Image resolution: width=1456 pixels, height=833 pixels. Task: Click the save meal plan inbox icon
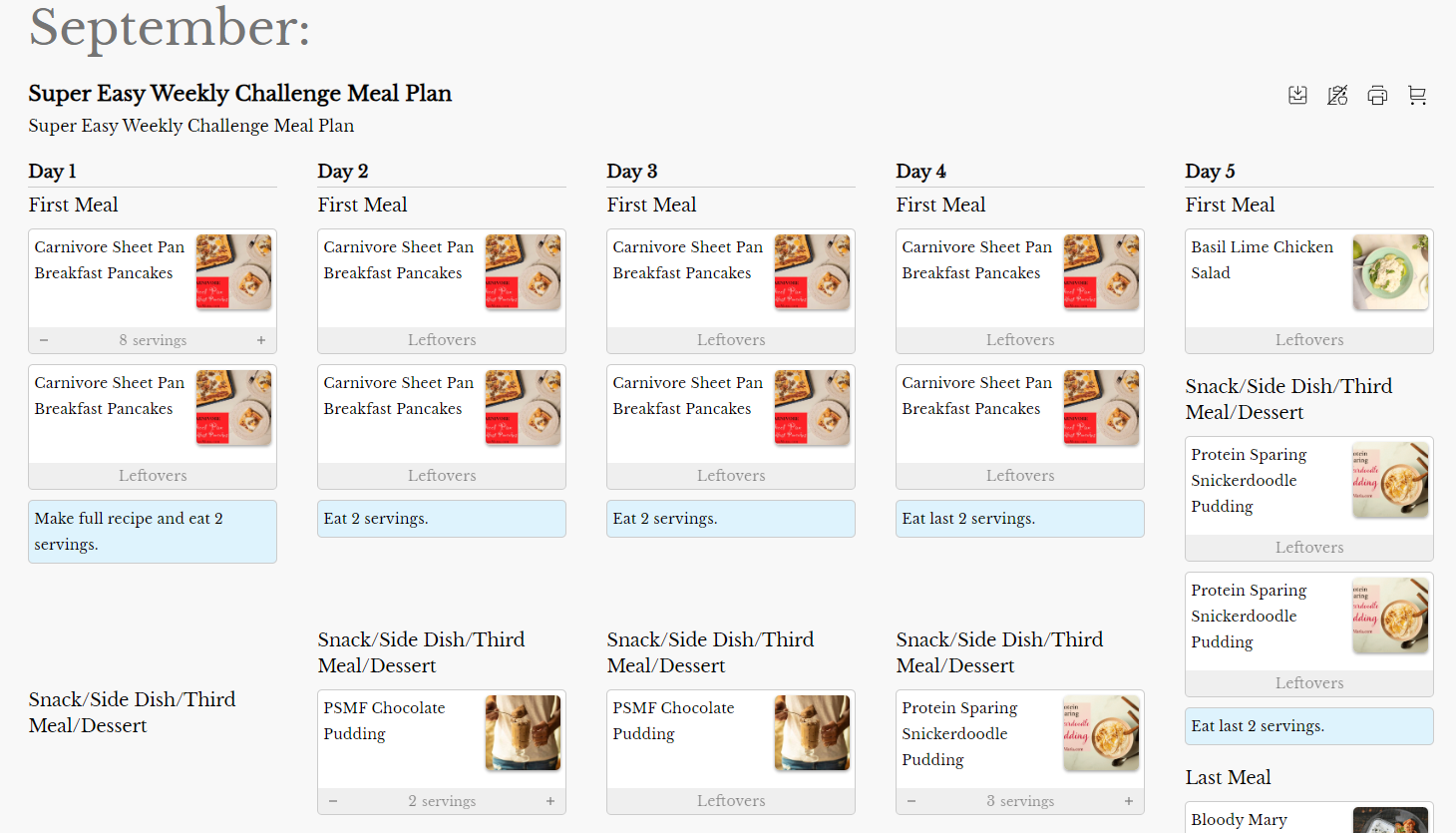coord(1297,95)
